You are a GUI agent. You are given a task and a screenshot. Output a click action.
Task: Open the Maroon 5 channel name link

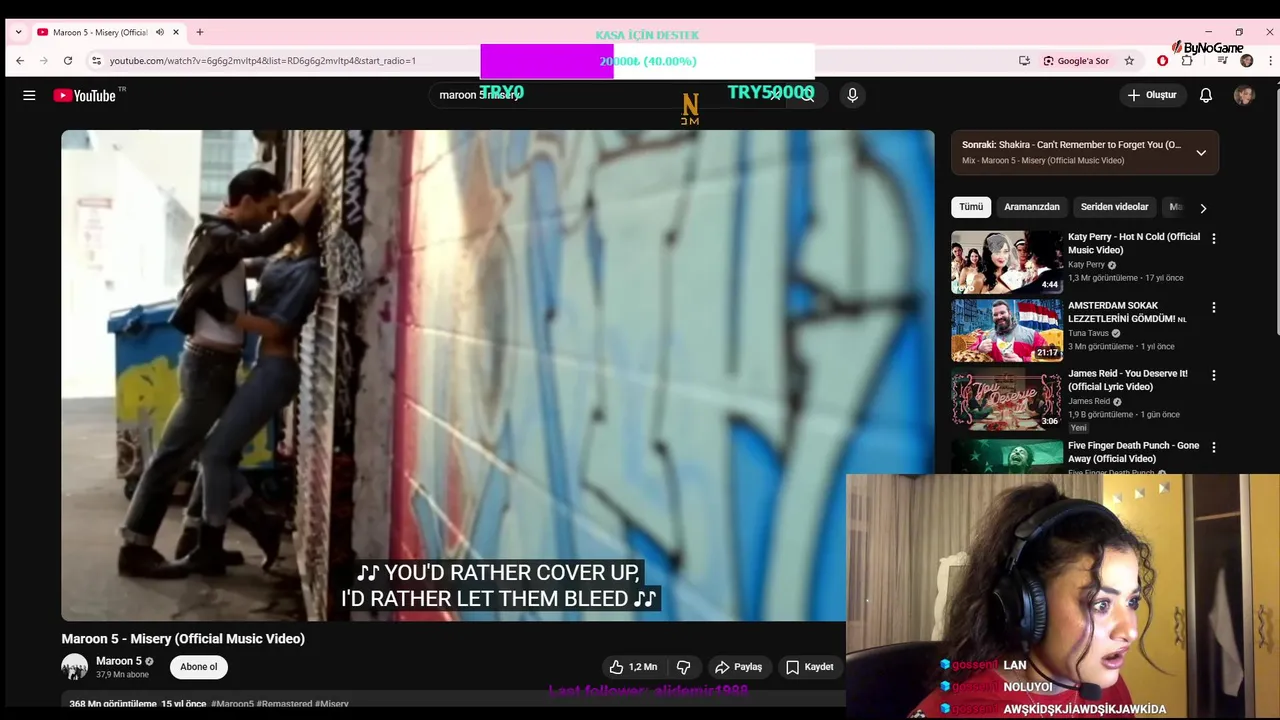click(x=119, y=661)
